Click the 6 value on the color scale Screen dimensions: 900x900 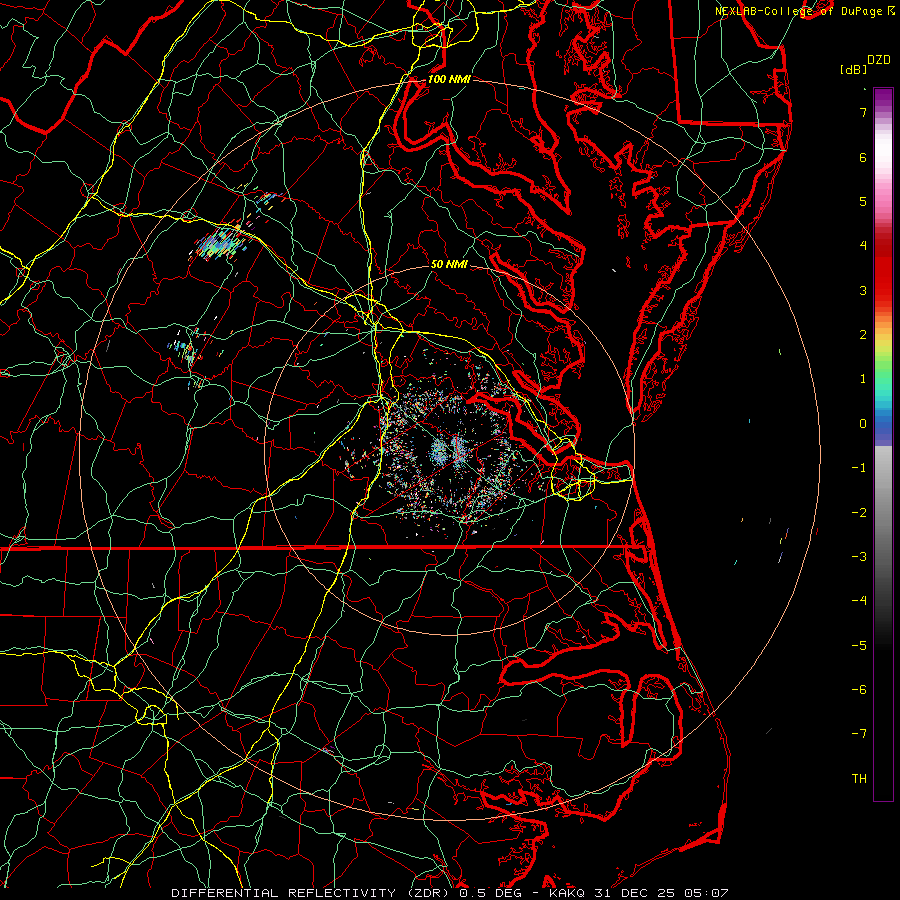pyautogui.click(x=863, y=157)
